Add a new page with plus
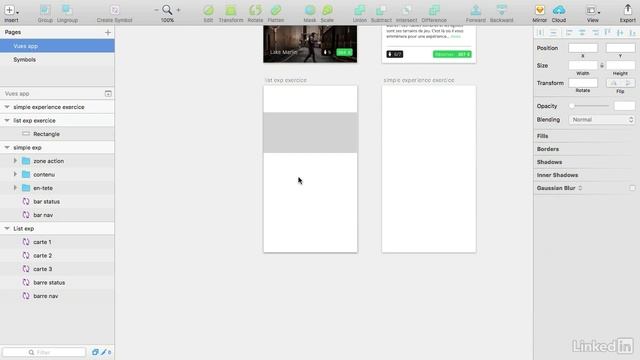 coord(108,32)
